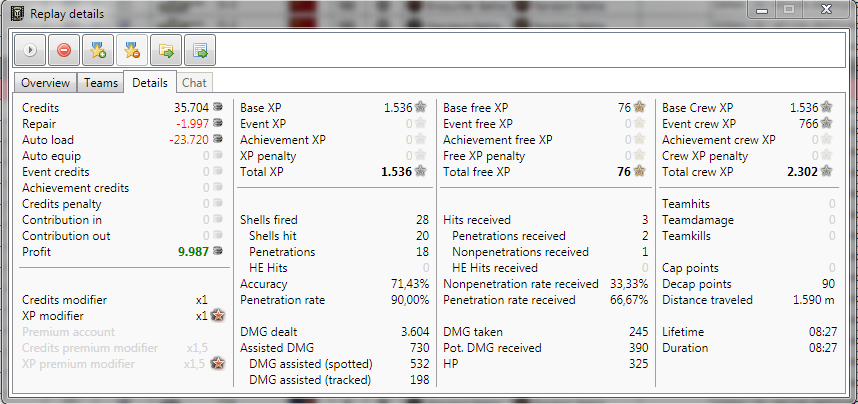Click the Total crew XP star icon
The height and width of the screenshot is (404, 858).
coord(828,172)
